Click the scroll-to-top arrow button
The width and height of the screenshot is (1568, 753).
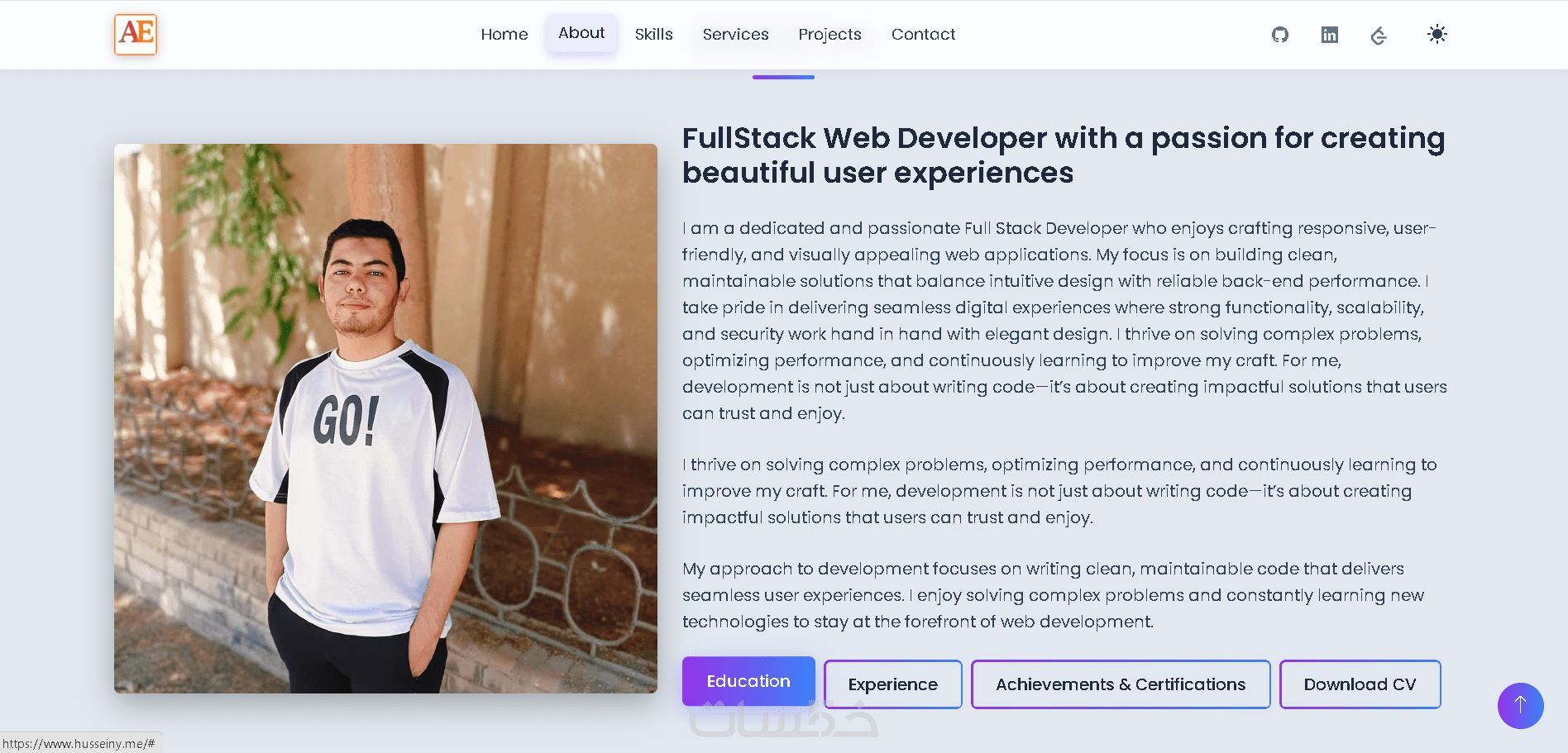(1520, 705)
